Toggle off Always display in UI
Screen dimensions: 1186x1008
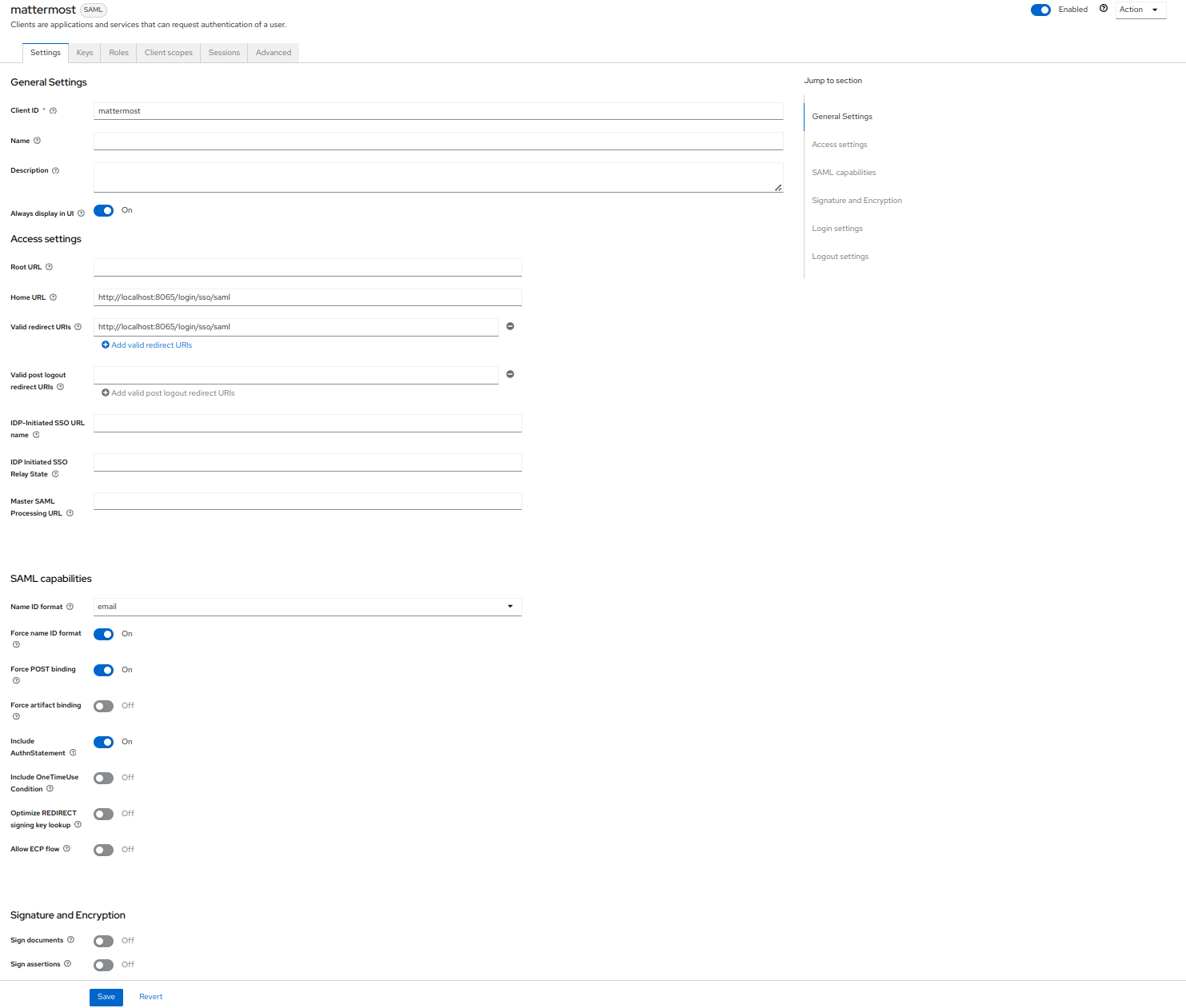pos(103,210)
